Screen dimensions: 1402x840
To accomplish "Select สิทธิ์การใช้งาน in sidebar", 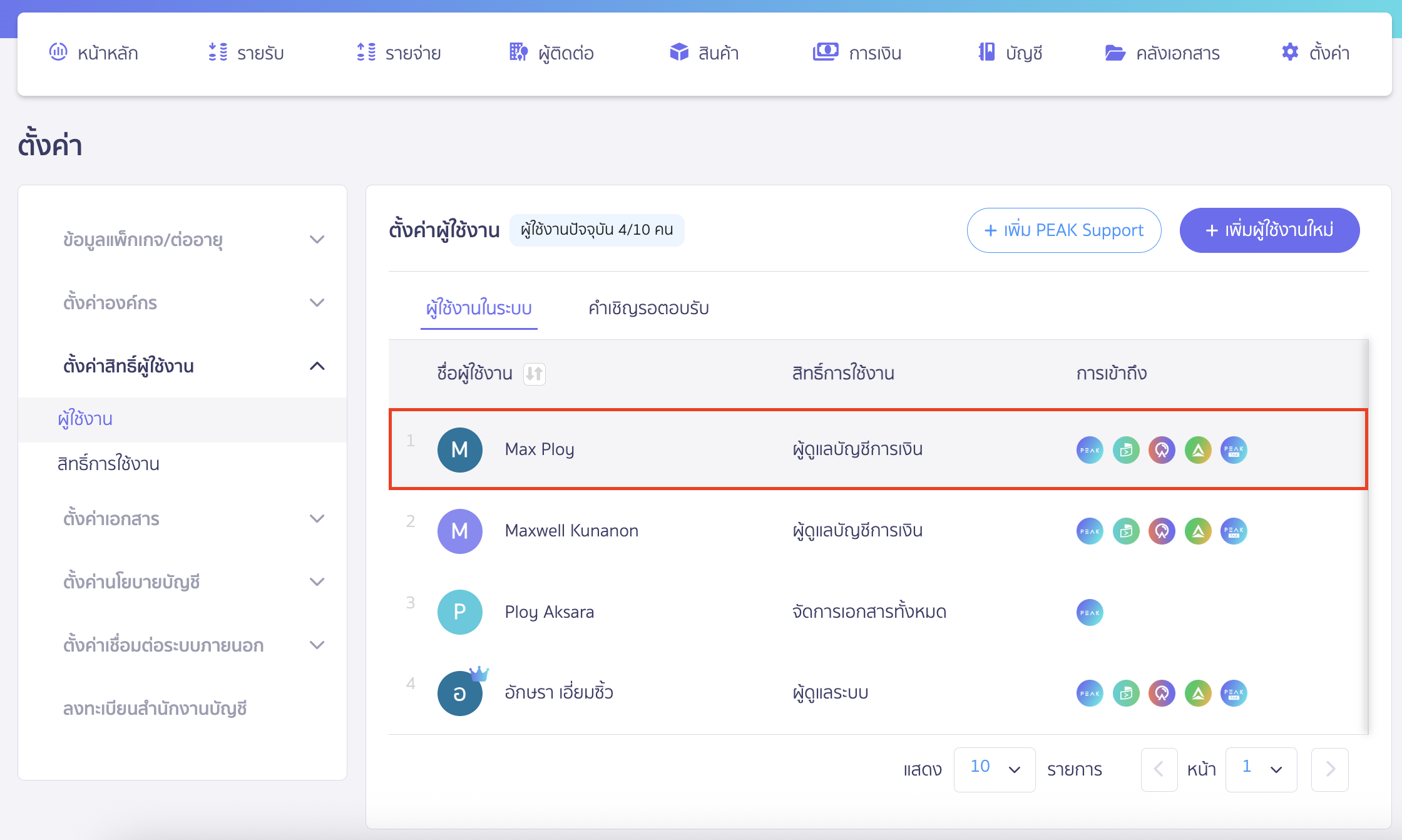I will pyautogui.click(x=108, y=464).
